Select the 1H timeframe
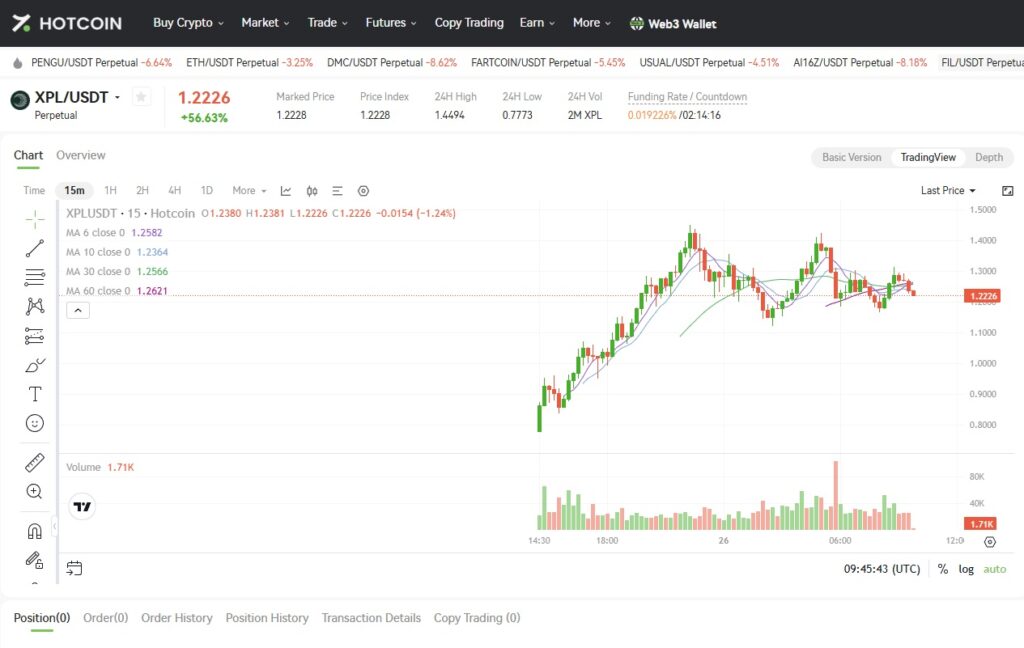Viewport: 1024px width, 648px height. coord(111,191)
